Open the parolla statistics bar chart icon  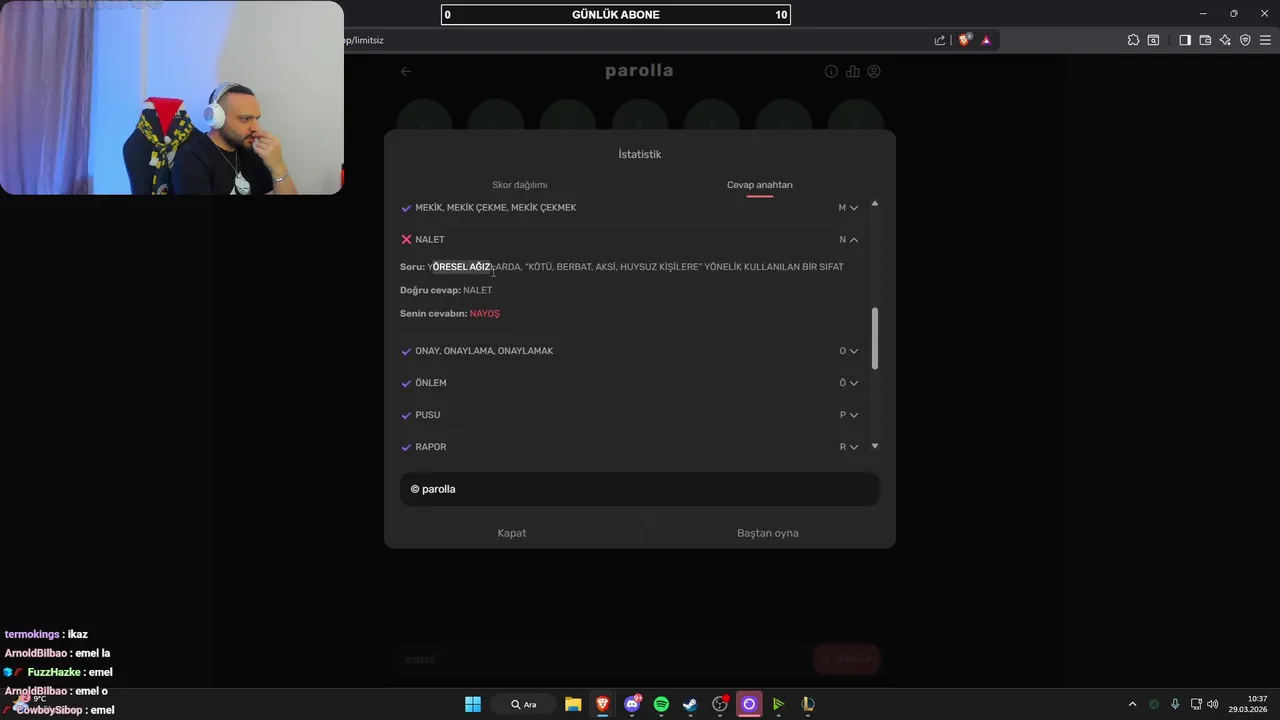[x=853, y=71]
